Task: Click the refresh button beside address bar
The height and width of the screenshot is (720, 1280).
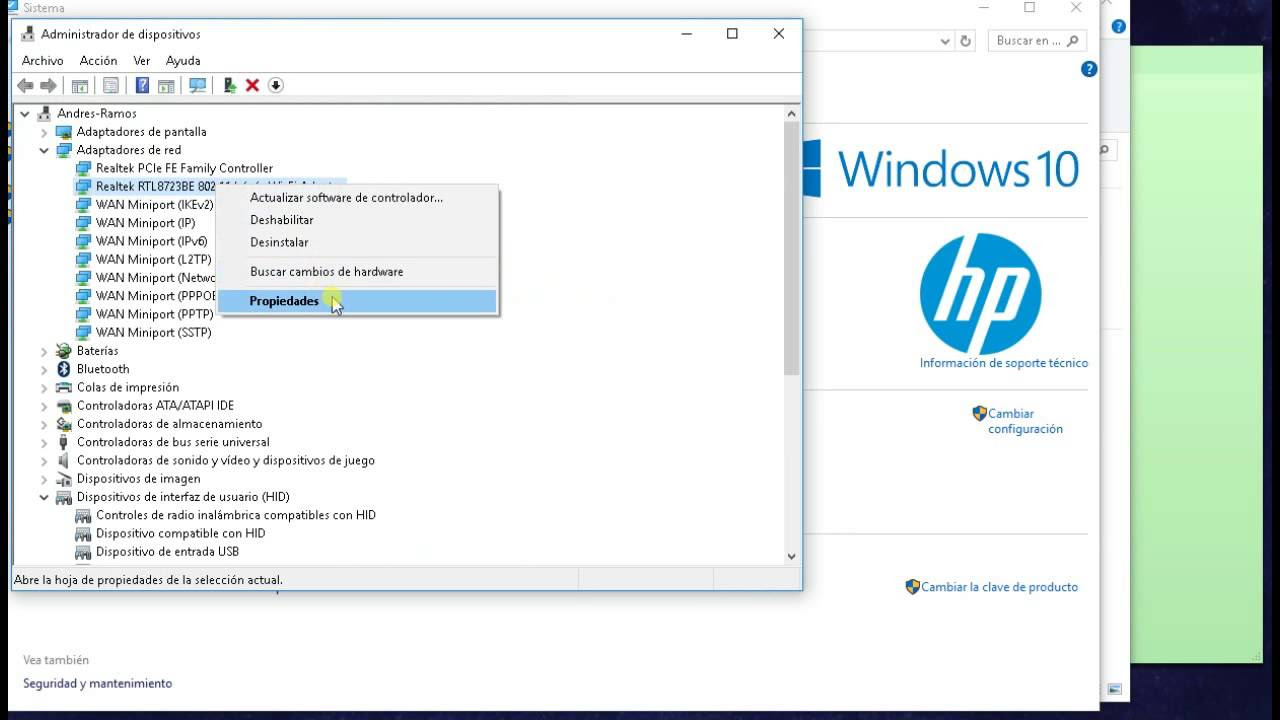Action: coord(966,41)
